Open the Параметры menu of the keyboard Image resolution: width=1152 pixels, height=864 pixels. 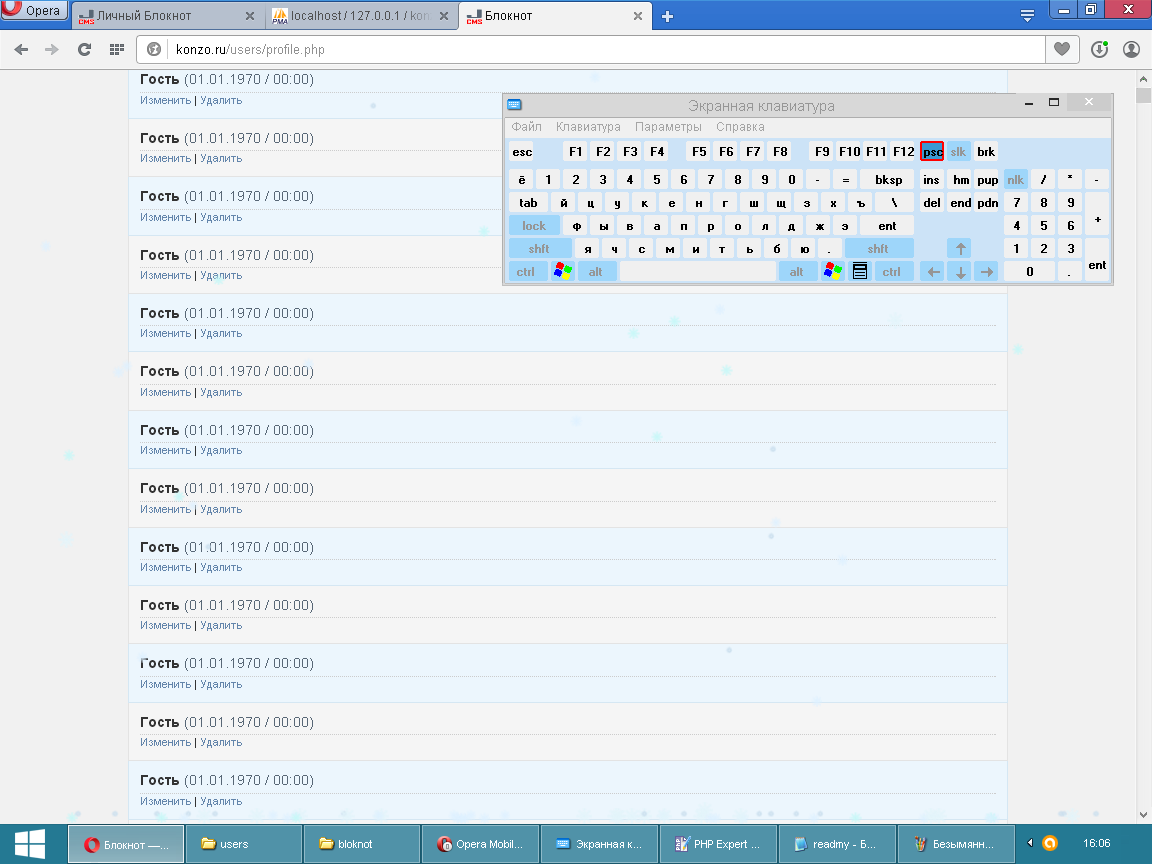668,127
